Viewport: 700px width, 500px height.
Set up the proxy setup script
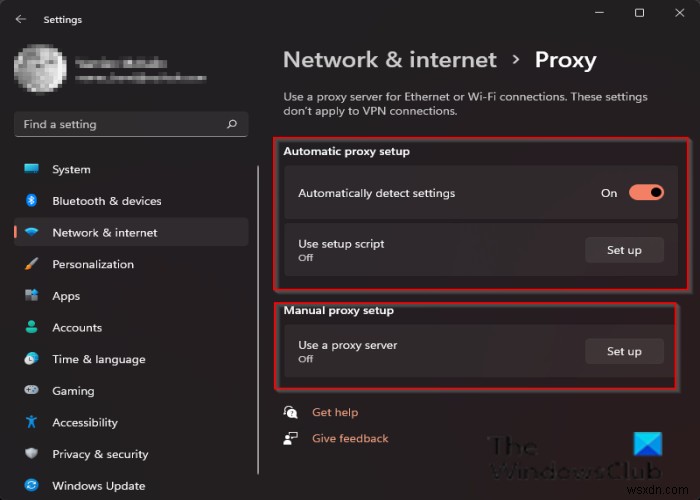pos(624,250)
